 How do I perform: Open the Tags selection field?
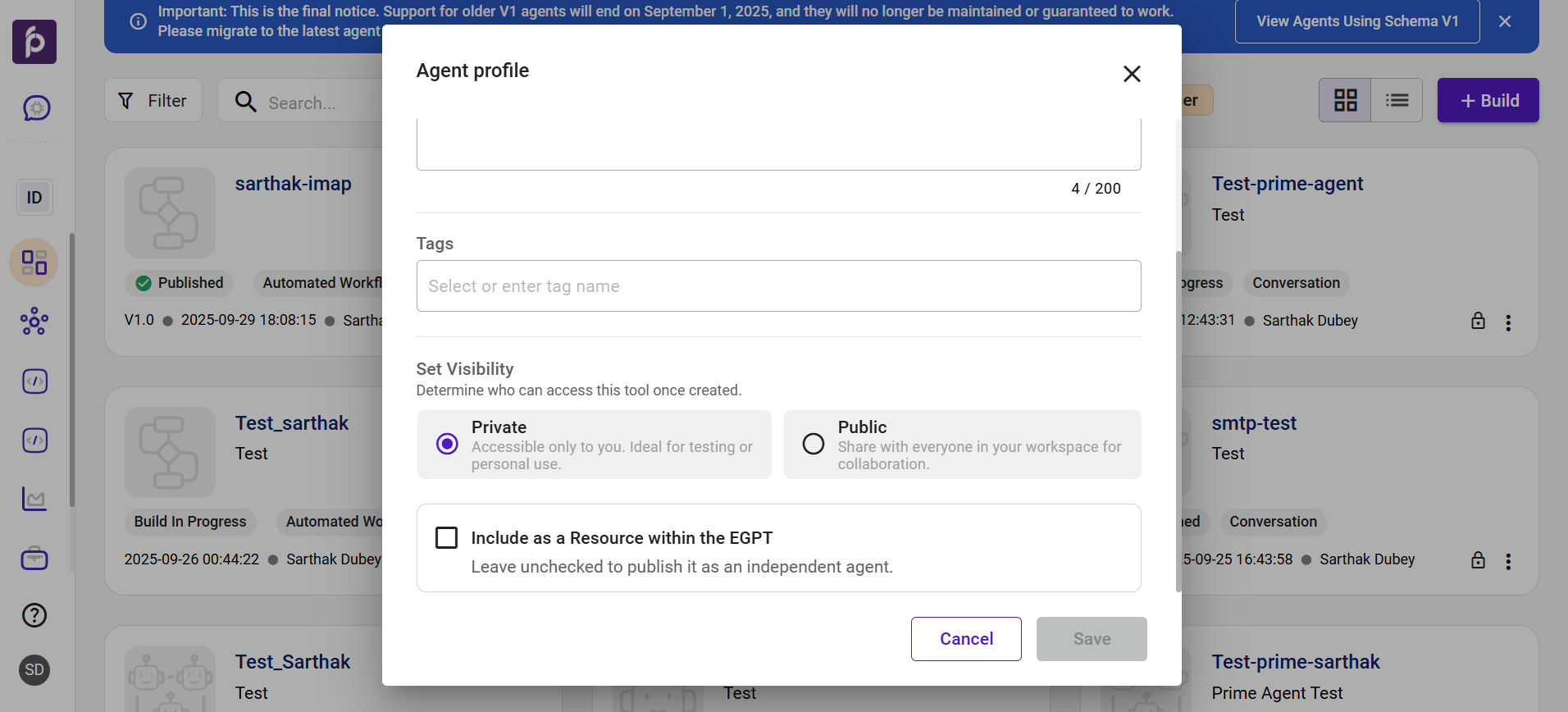[x=778, y=286]
